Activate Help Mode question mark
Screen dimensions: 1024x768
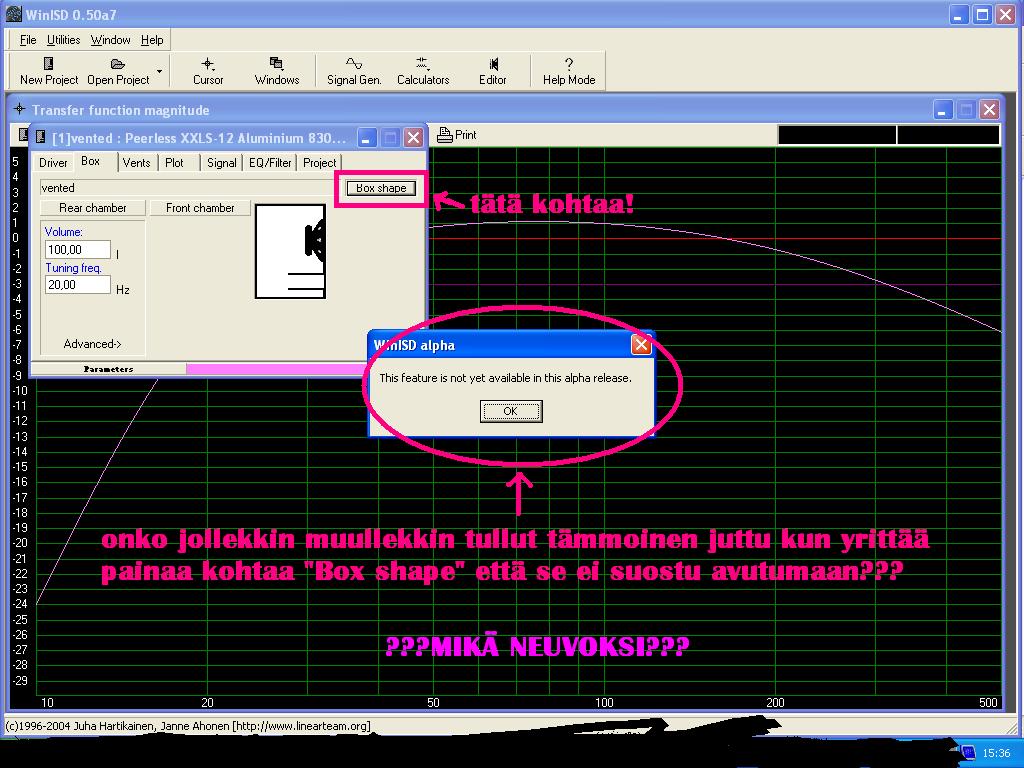[569, 64]
